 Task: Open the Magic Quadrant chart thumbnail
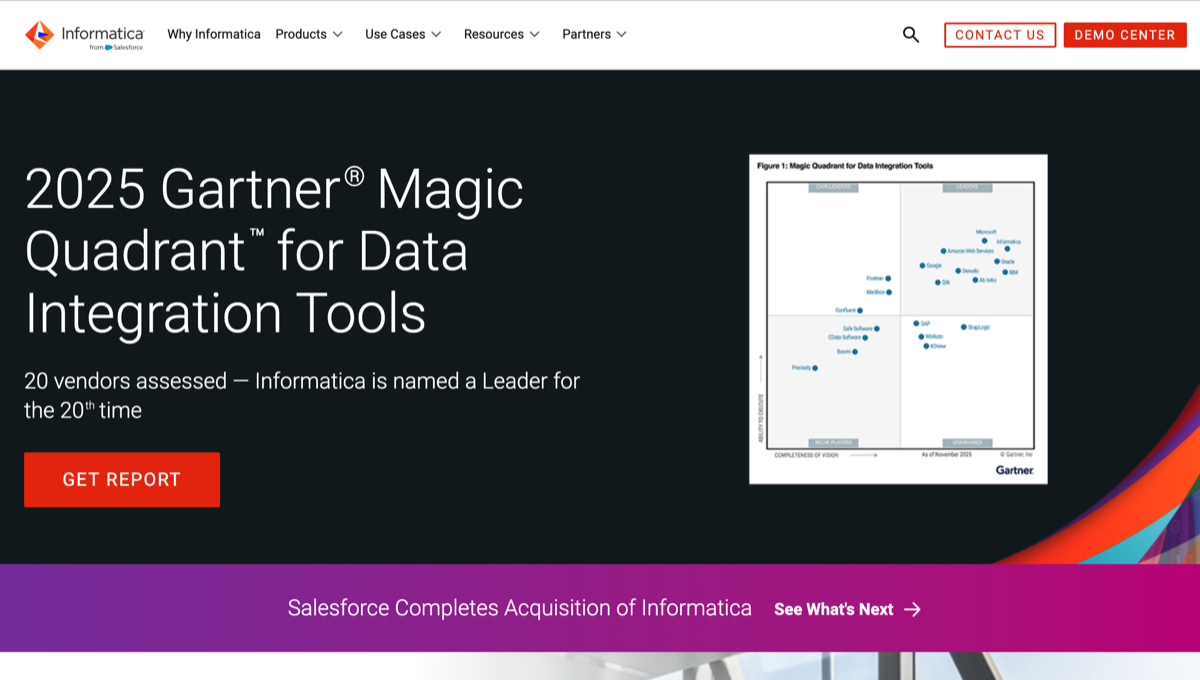coord(898,319)
